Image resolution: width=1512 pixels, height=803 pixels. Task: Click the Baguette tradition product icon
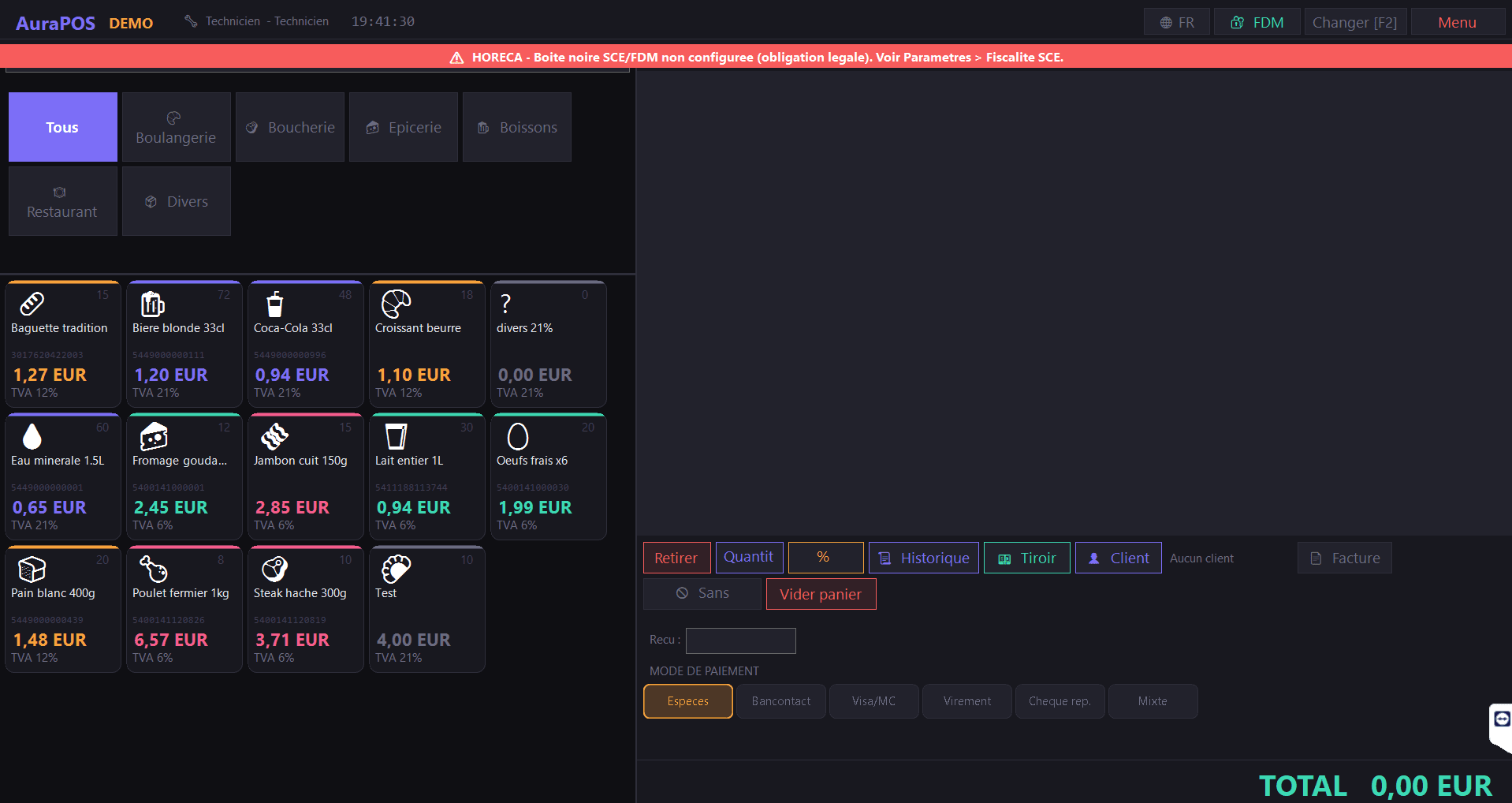point(32,304)
